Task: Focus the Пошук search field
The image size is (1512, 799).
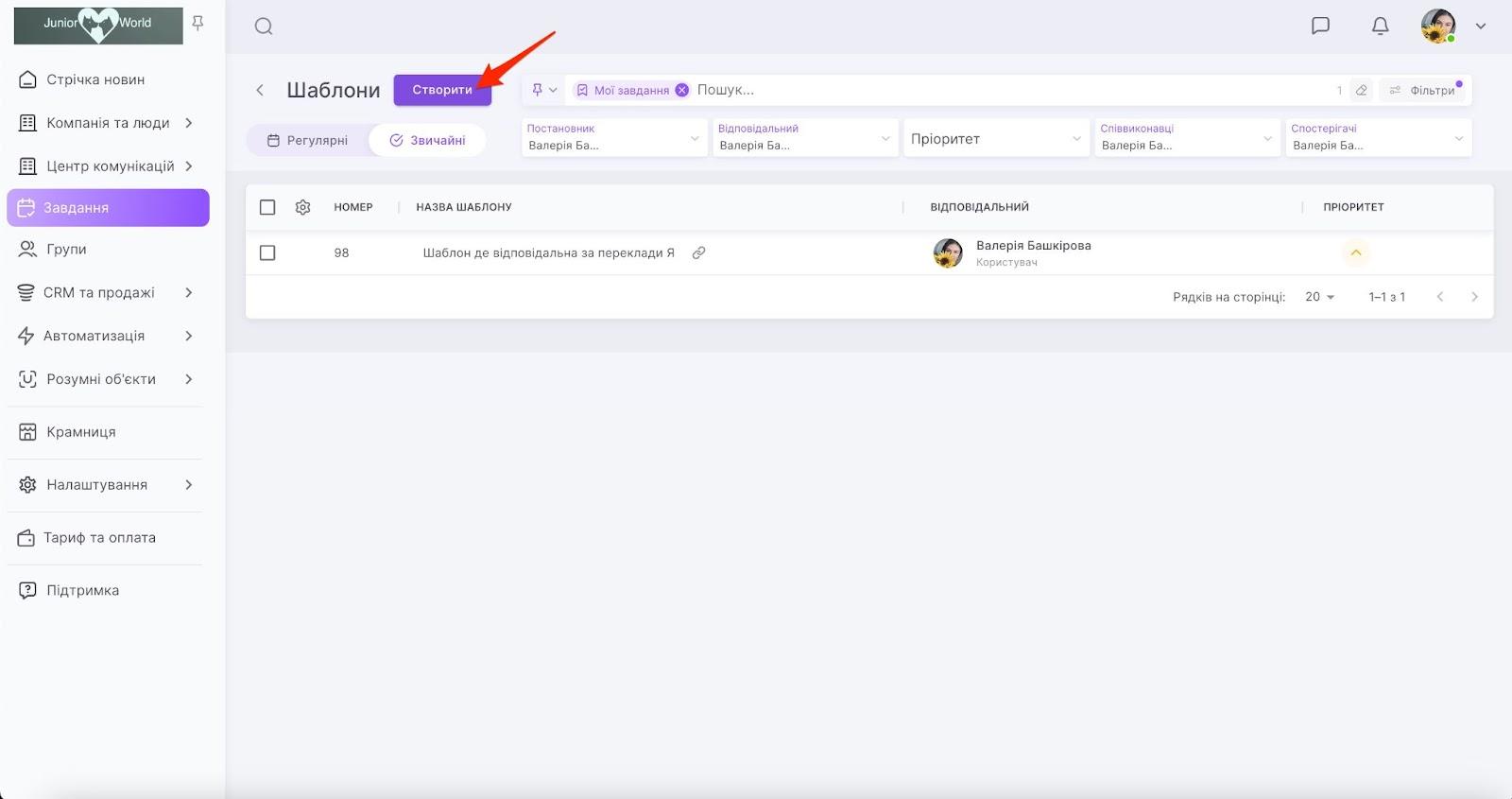Action: point(1011,90)
